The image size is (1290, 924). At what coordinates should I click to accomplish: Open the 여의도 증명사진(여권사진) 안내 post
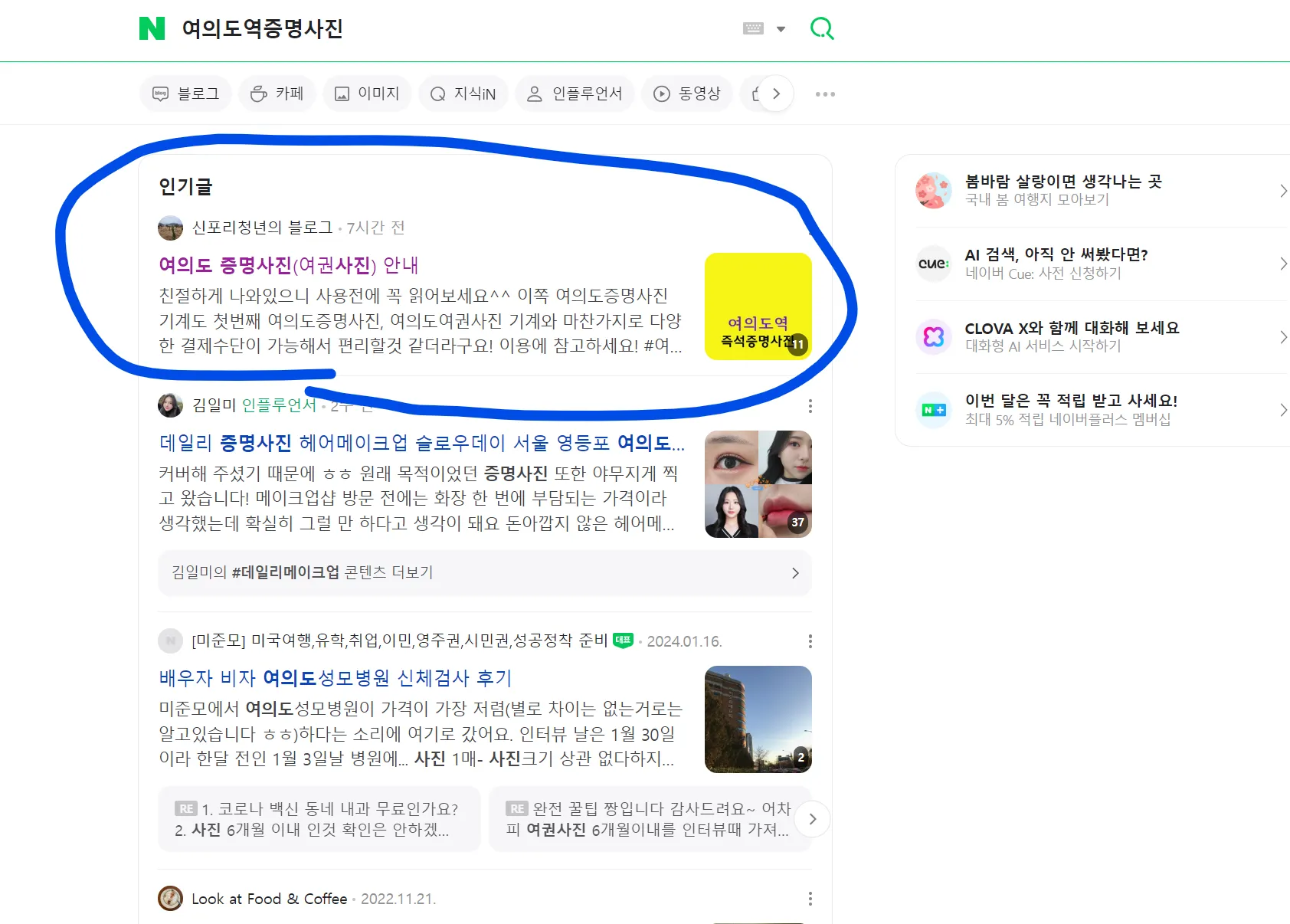(287, 265)
